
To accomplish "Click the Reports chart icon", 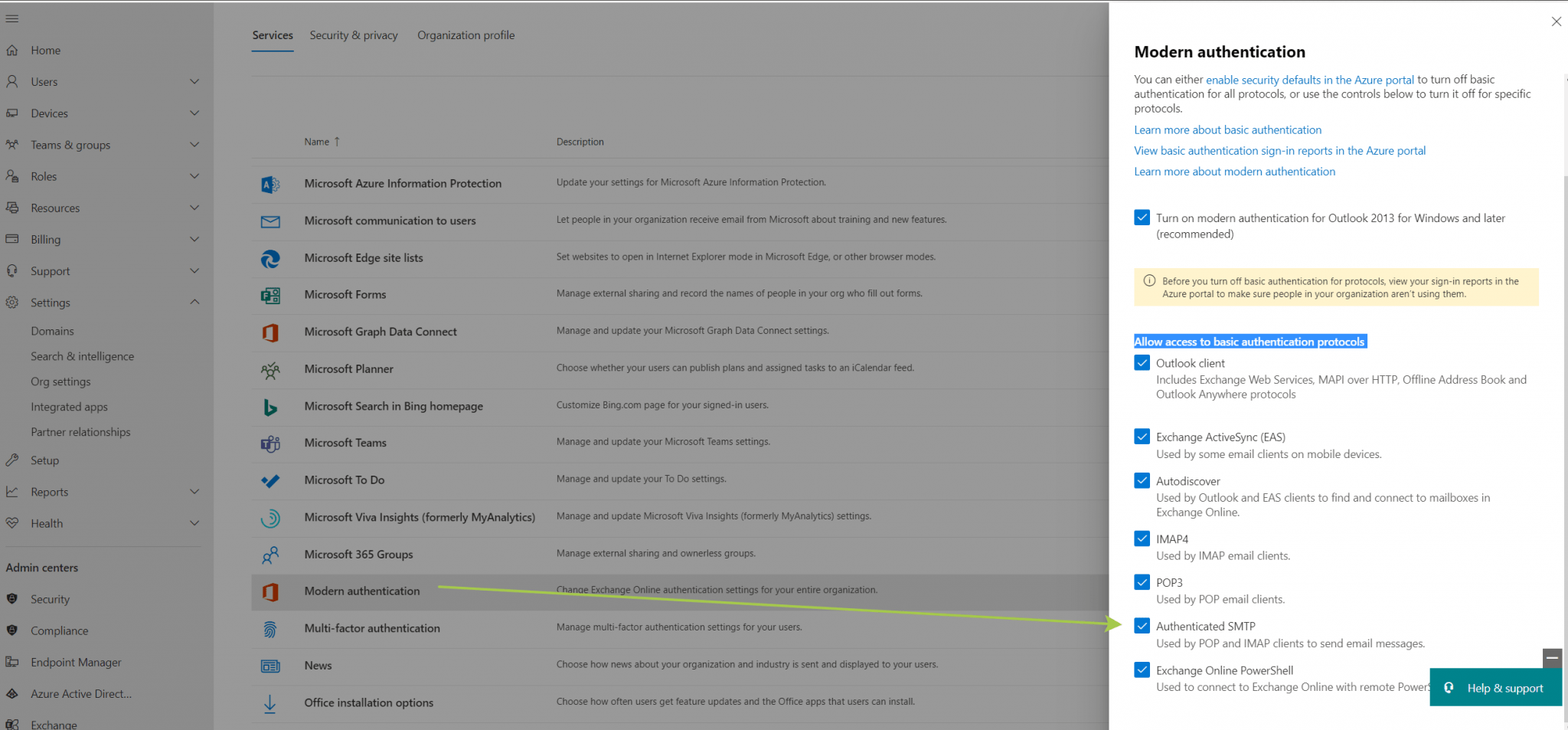I will 12,492.
